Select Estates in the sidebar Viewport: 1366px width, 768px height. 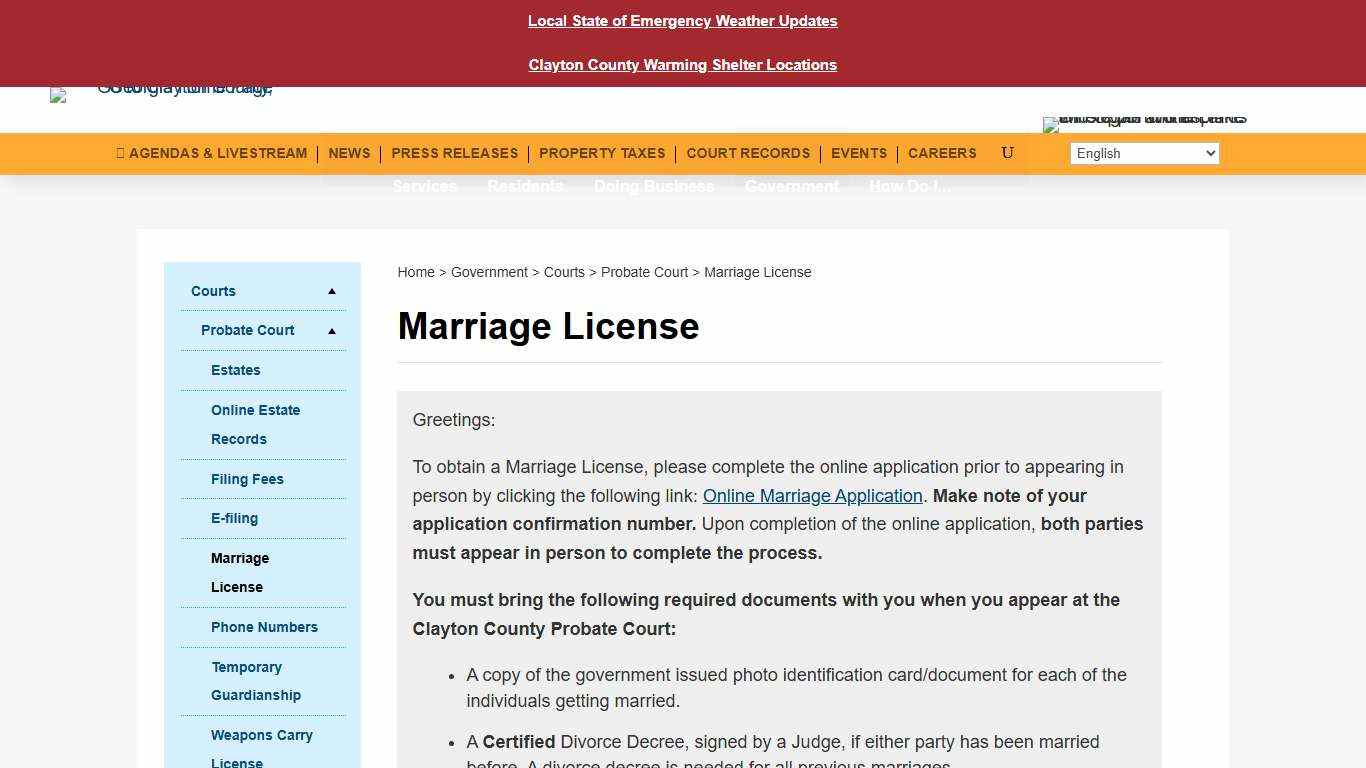click(236, 370)
